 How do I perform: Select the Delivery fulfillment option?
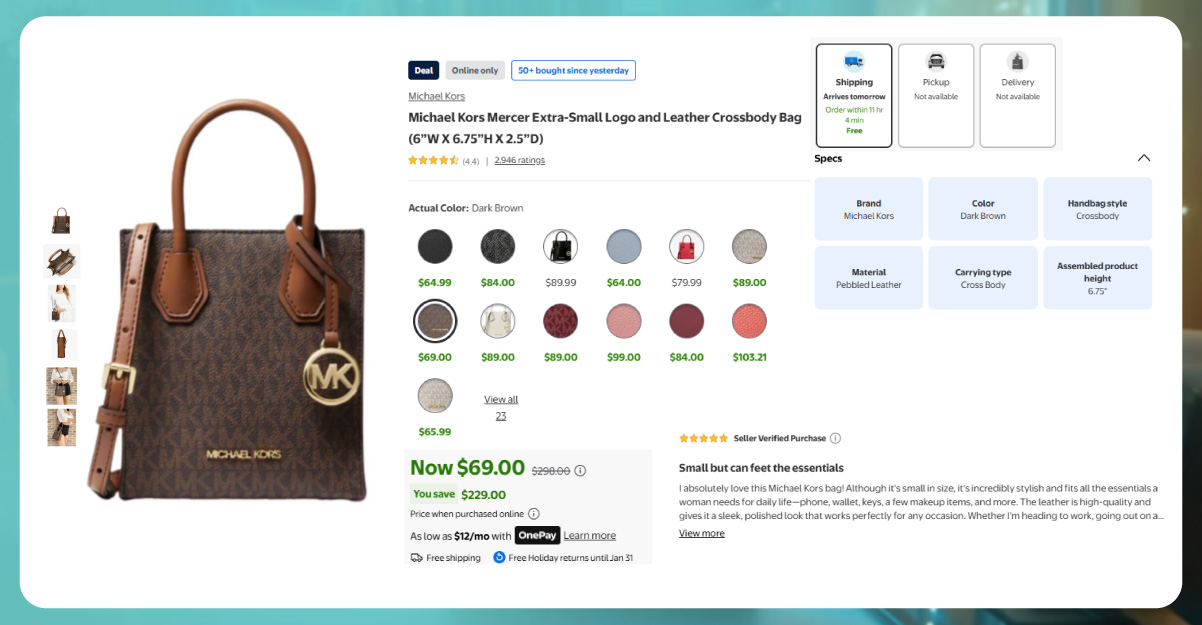point(1017,95)
